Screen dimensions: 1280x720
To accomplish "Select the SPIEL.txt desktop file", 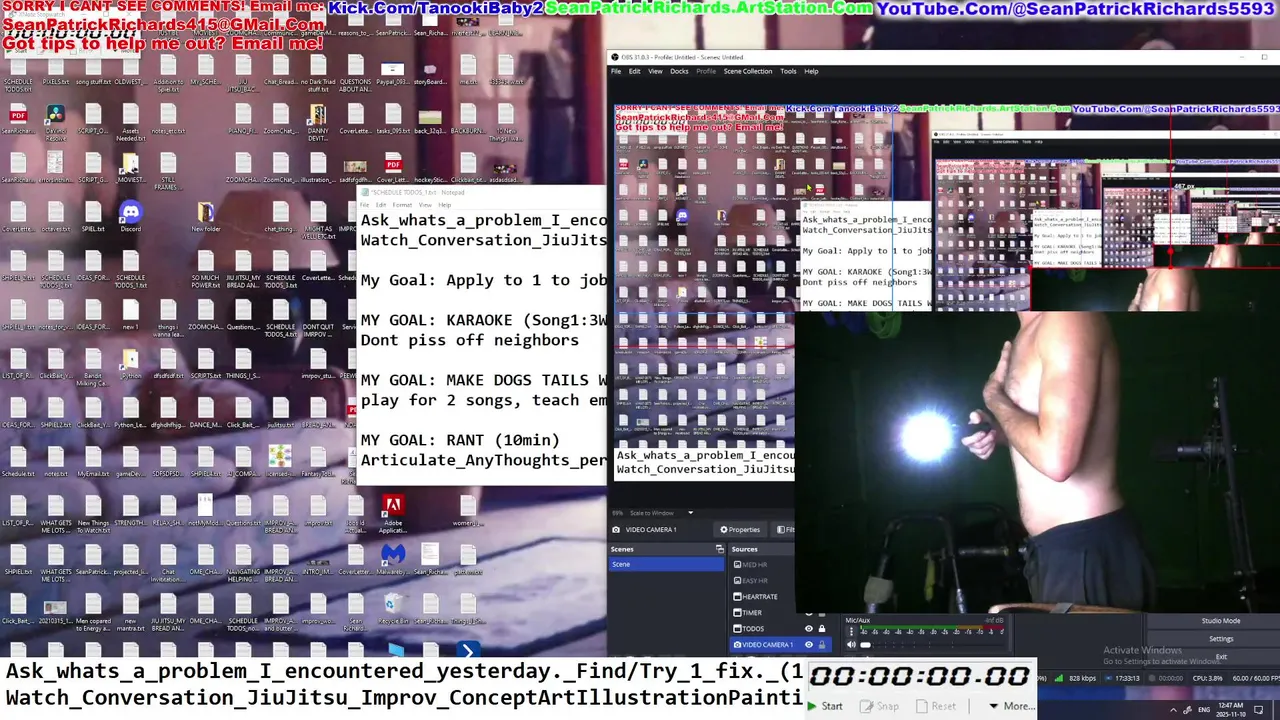I will pos(93,216).
